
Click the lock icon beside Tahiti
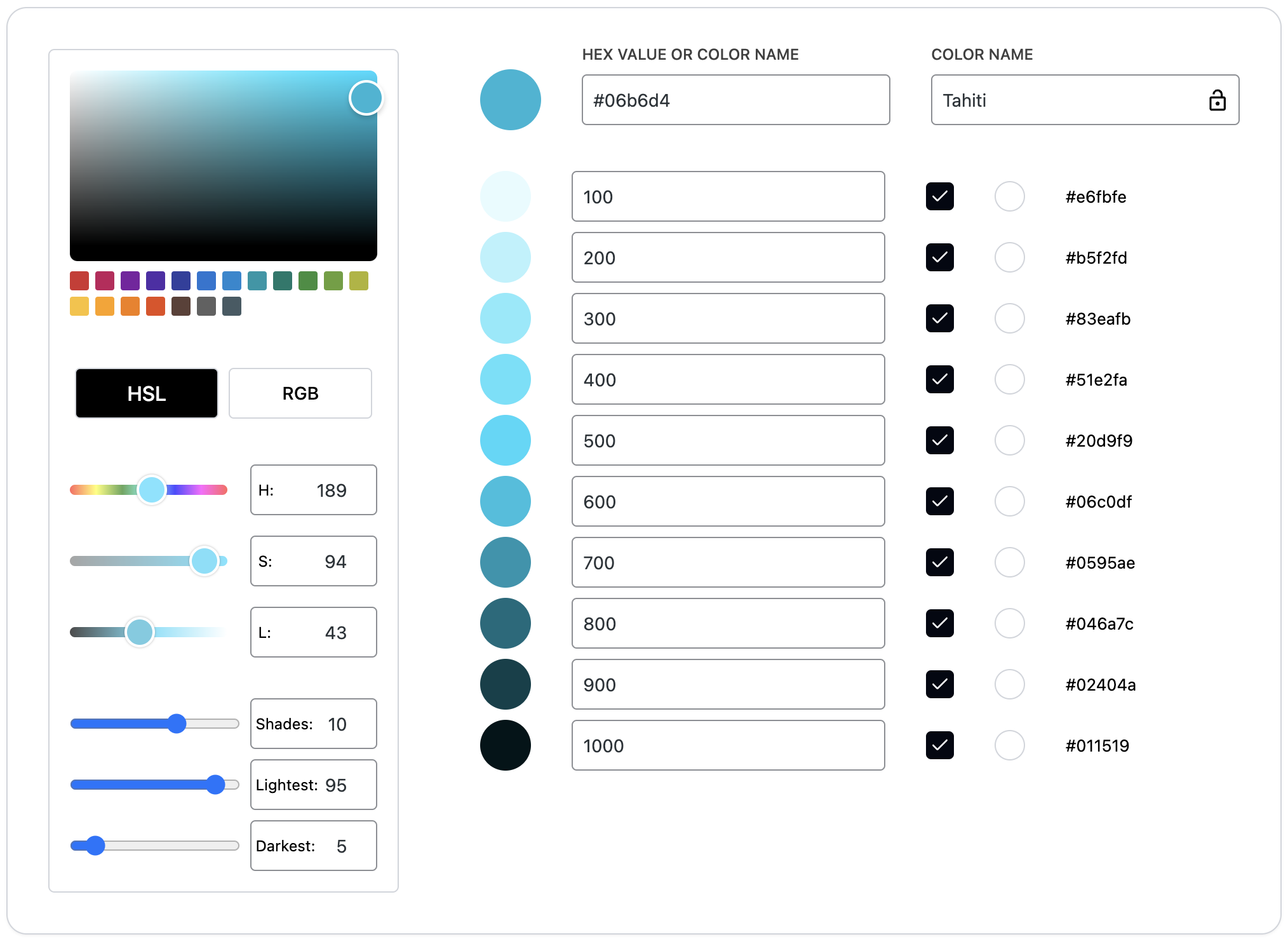point(1217,100)
